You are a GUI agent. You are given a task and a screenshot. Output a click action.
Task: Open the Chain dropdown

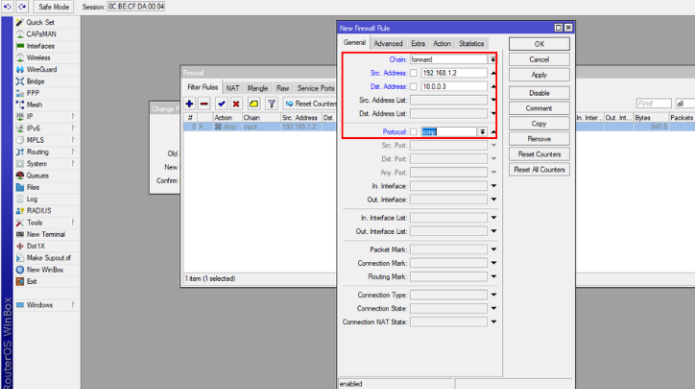(x=492, y=59)
